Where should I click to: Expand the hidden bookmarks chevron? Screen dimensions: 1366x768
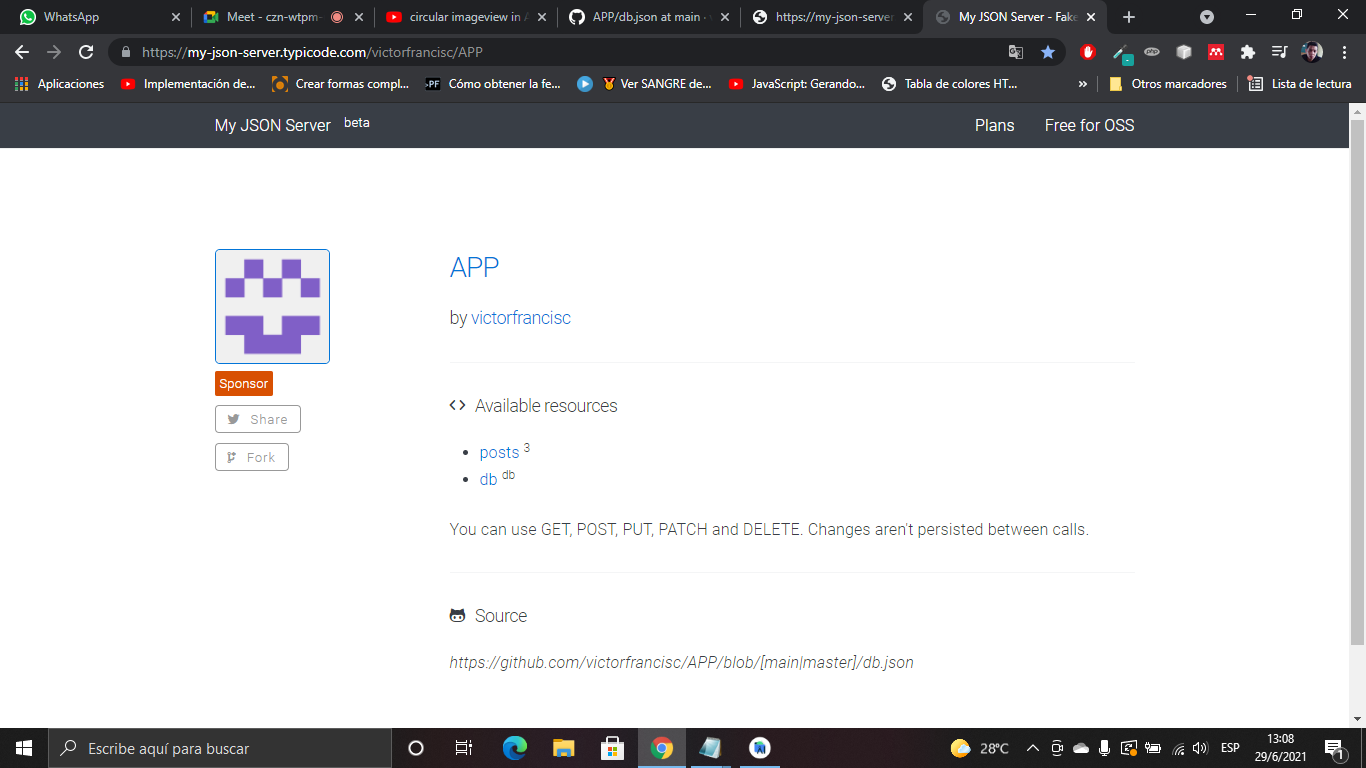point(1082,84)
